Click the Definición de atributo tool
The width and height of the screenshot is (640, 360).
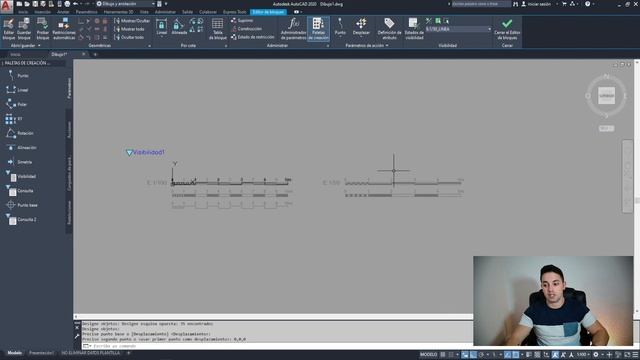tap(389, 29)
